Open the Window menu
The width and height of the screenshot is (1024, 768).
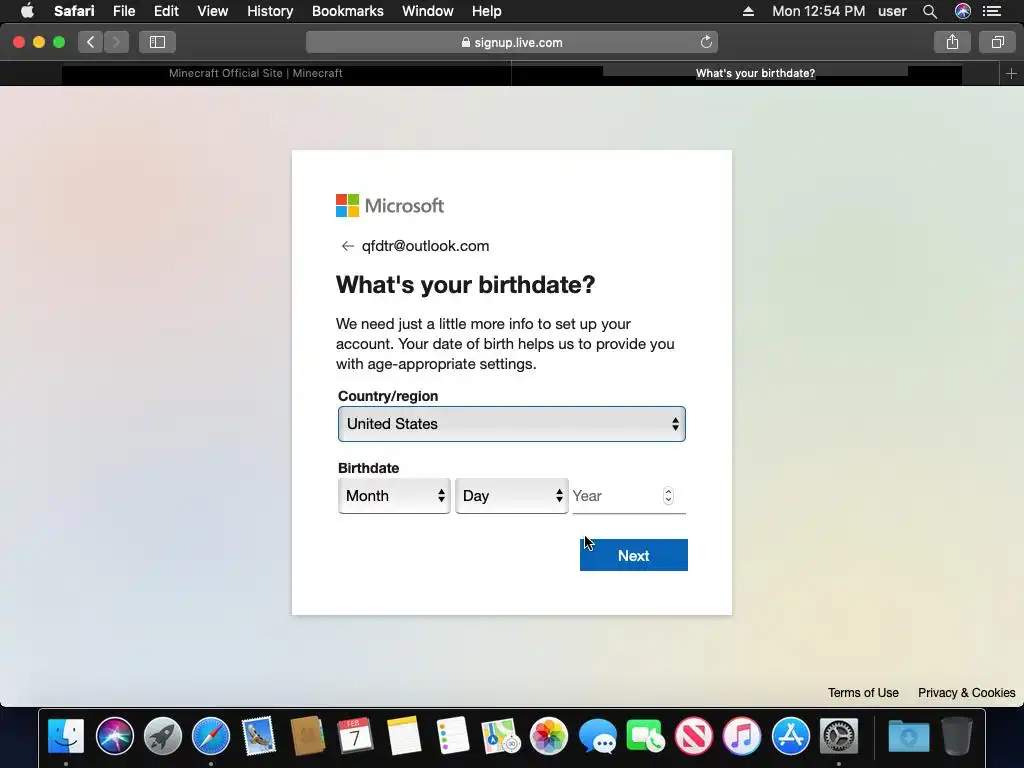(x=427, y=11)
